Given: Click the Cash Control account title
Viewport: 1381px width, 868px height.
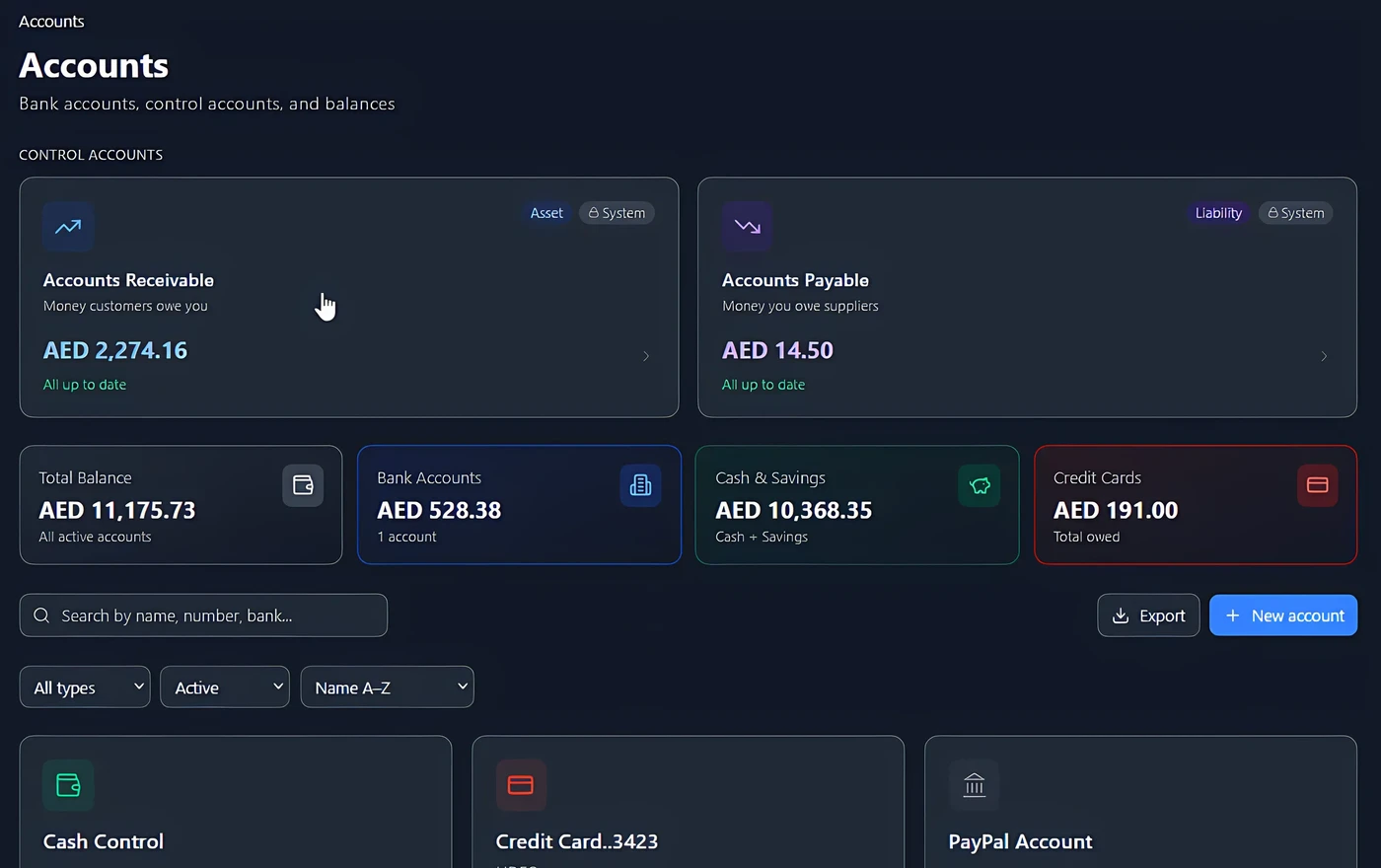Looking at the screenshot, I should pyautogui.click(x=104, y=841).
